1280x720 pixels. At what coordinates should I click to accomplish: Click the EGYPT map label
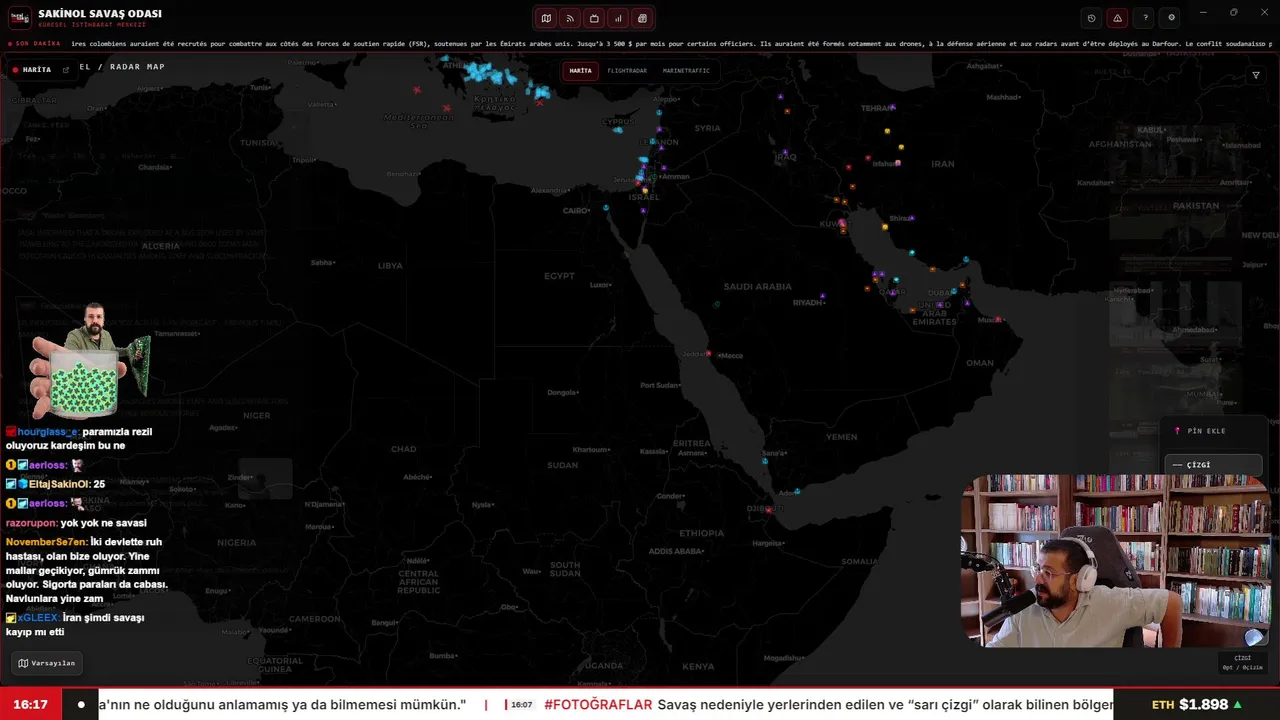[559, 276]
